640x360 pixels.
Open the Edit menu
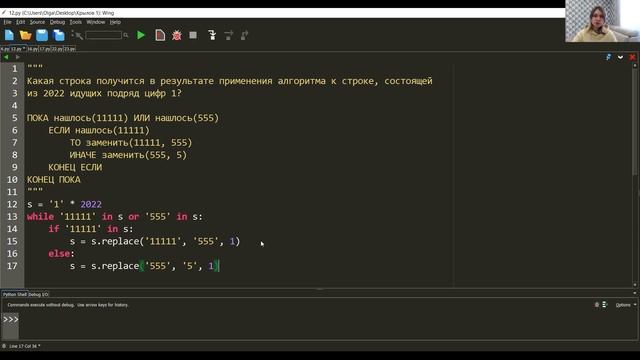coord(20,22)
